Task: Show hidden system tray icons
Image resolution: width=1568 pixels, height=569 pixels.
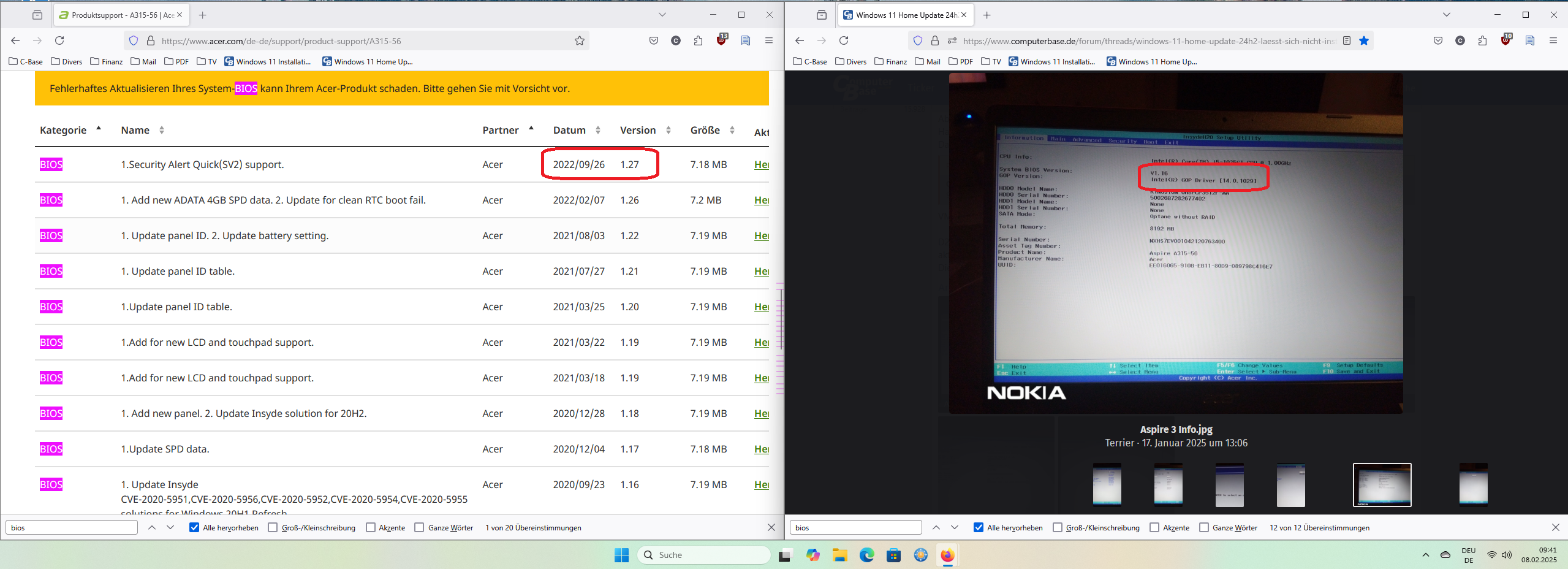Action: point(1426,555)
